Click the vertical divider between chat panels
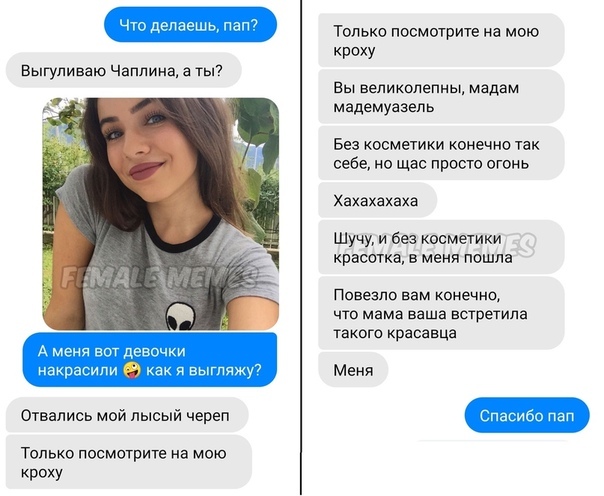604x496 pixels. pos(301,248)
